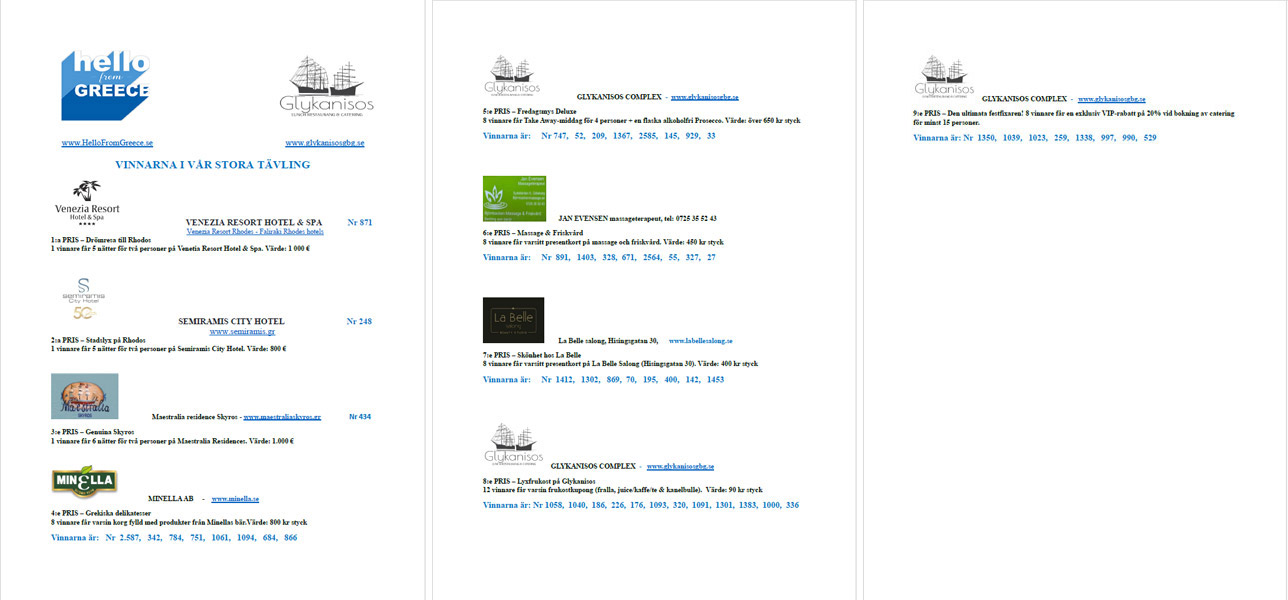Click GLYKANISOS COMPLEX text above 5:e PRIS
The height and width of the screenshot is (600, 1288).
point(619,97)
